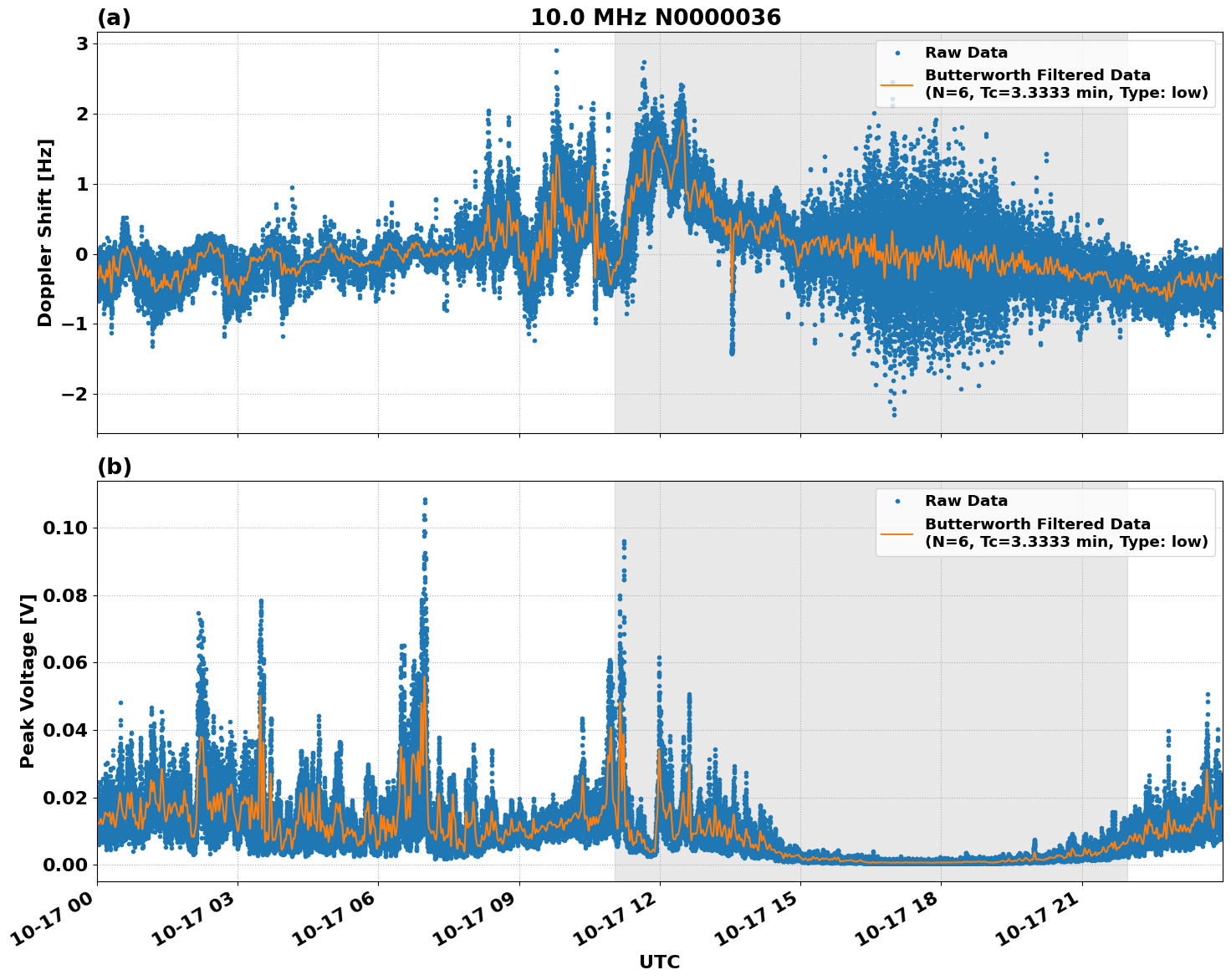Click the orange Butterworth line in Peak Voltage legend
This screenshot has width=1231, height=980.
coord(896,533)
